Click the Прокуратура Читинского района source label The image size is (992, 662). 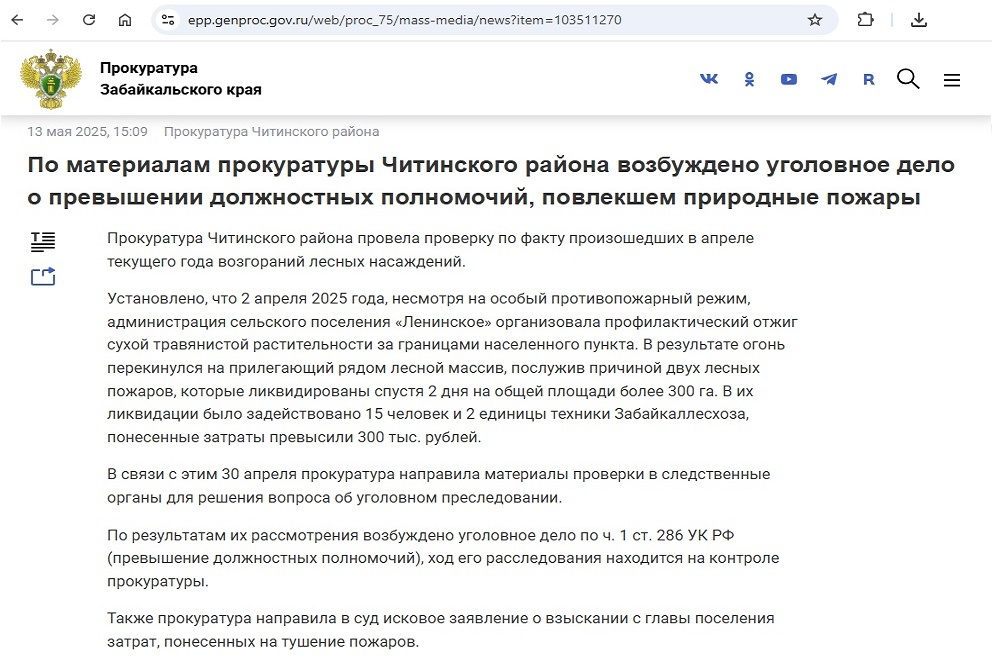271,132
